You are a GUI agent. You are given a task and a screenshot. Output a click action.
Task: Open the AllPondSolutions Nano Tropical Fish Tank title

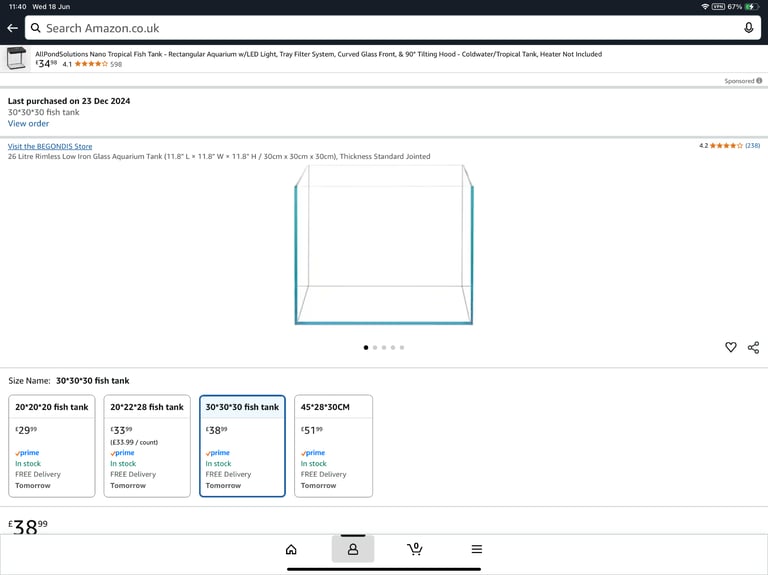click(x=318, y=54)
